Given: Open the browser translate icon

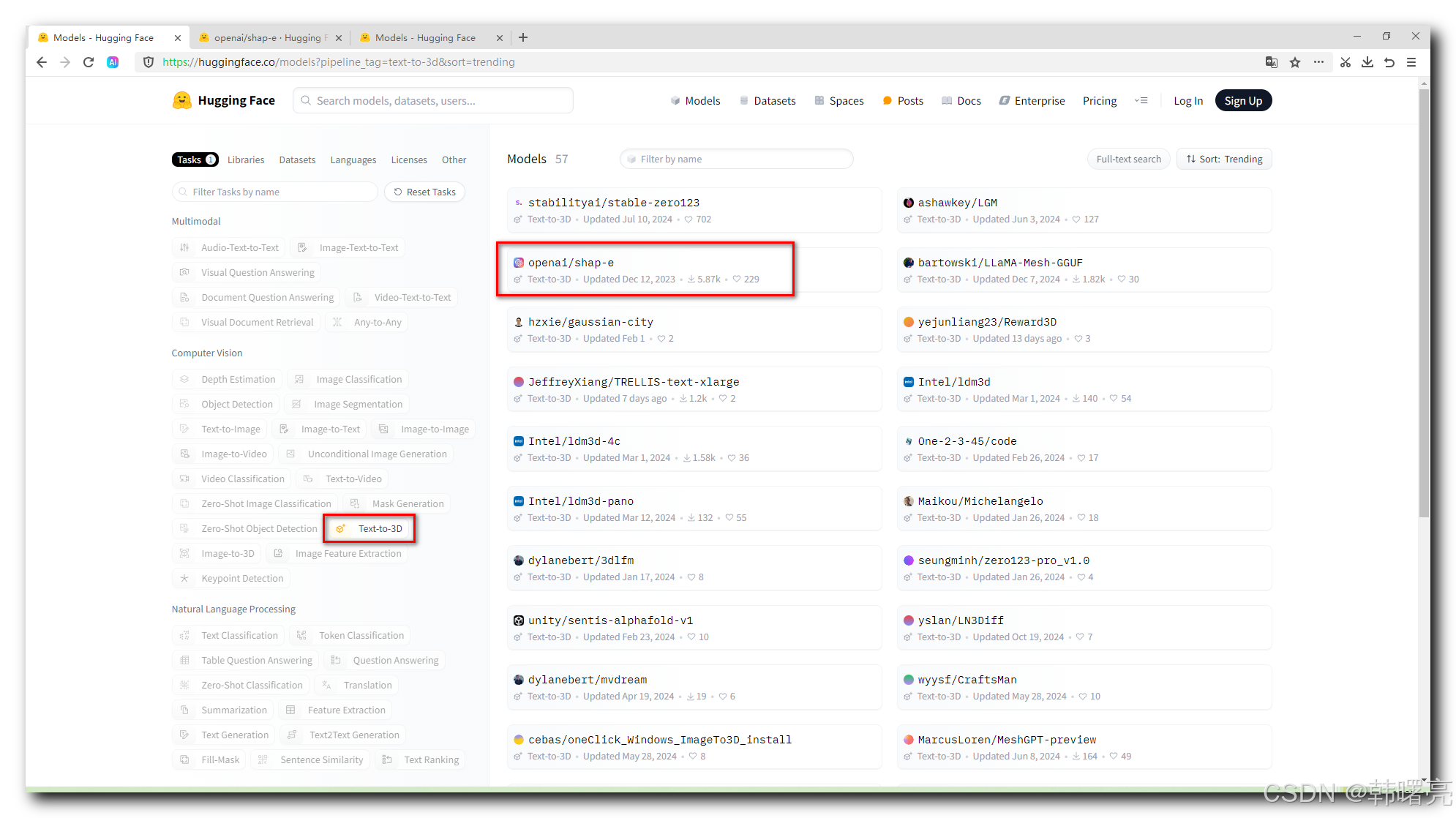Looking at the screenshot, I should (1272, 62).
